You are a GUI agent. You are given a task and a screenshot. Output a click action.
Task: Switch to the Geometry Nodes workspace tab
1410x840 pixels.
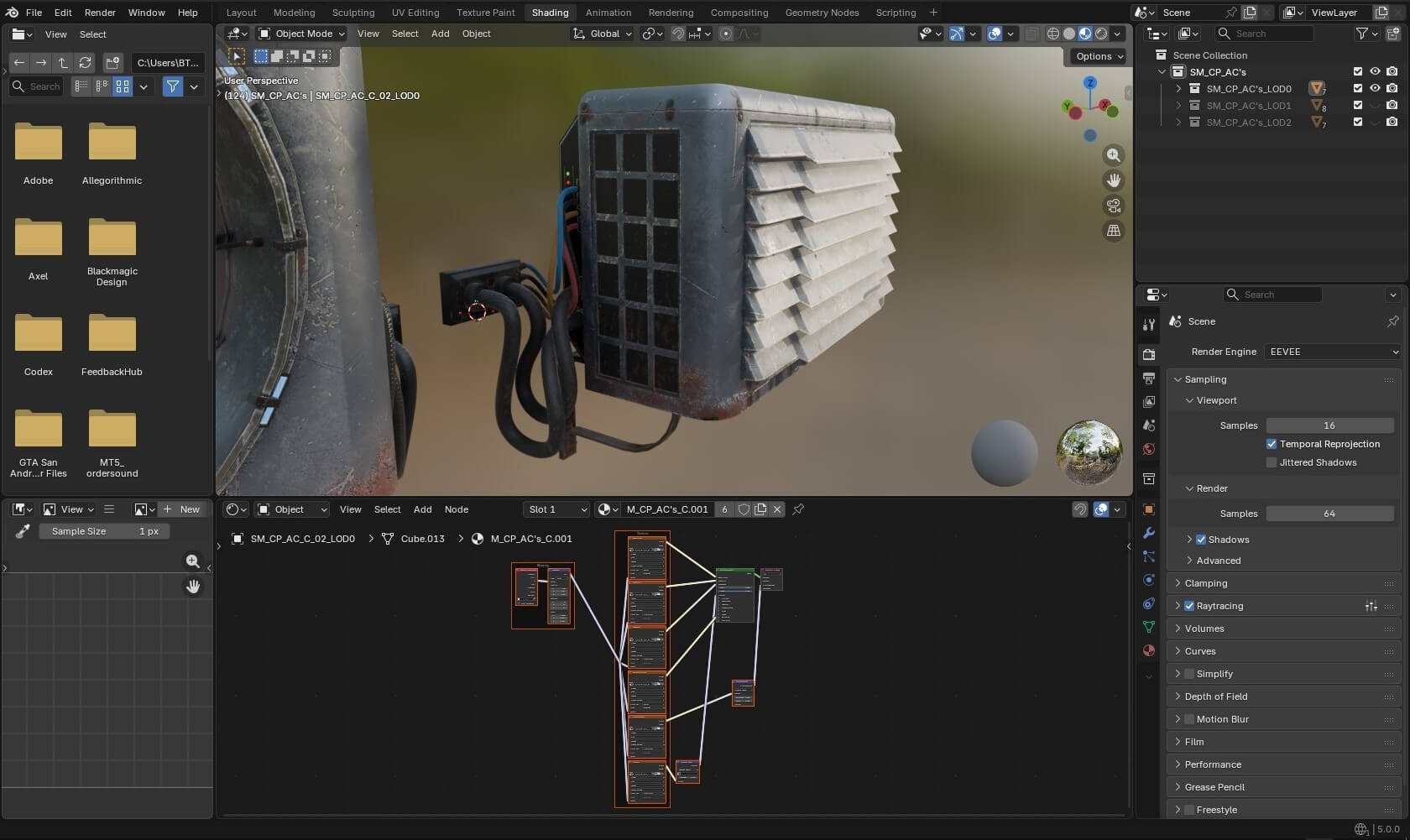tap(822, 13)
